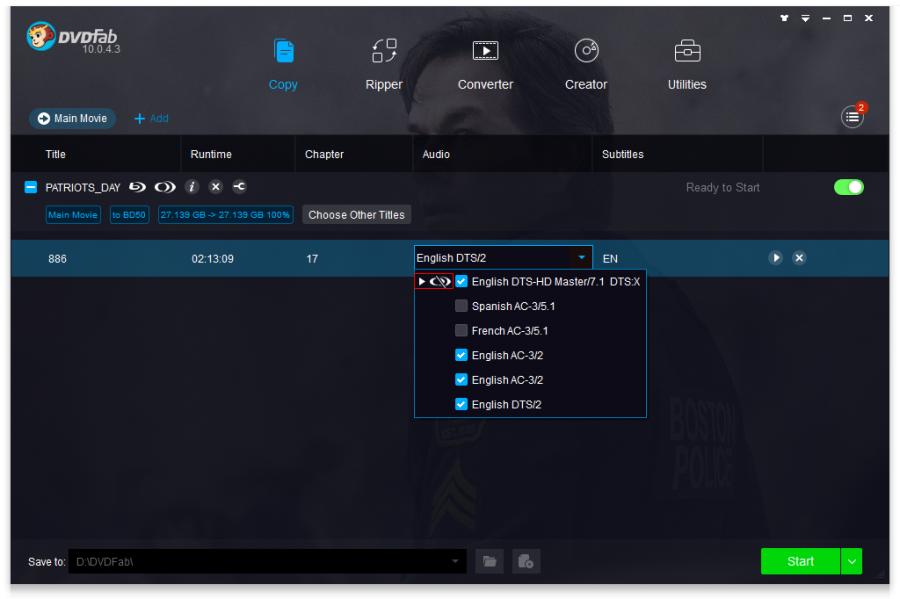Viewport: 900px width, 599px height.
Task: Click the ISO image output icon
Action: [526, 561]
